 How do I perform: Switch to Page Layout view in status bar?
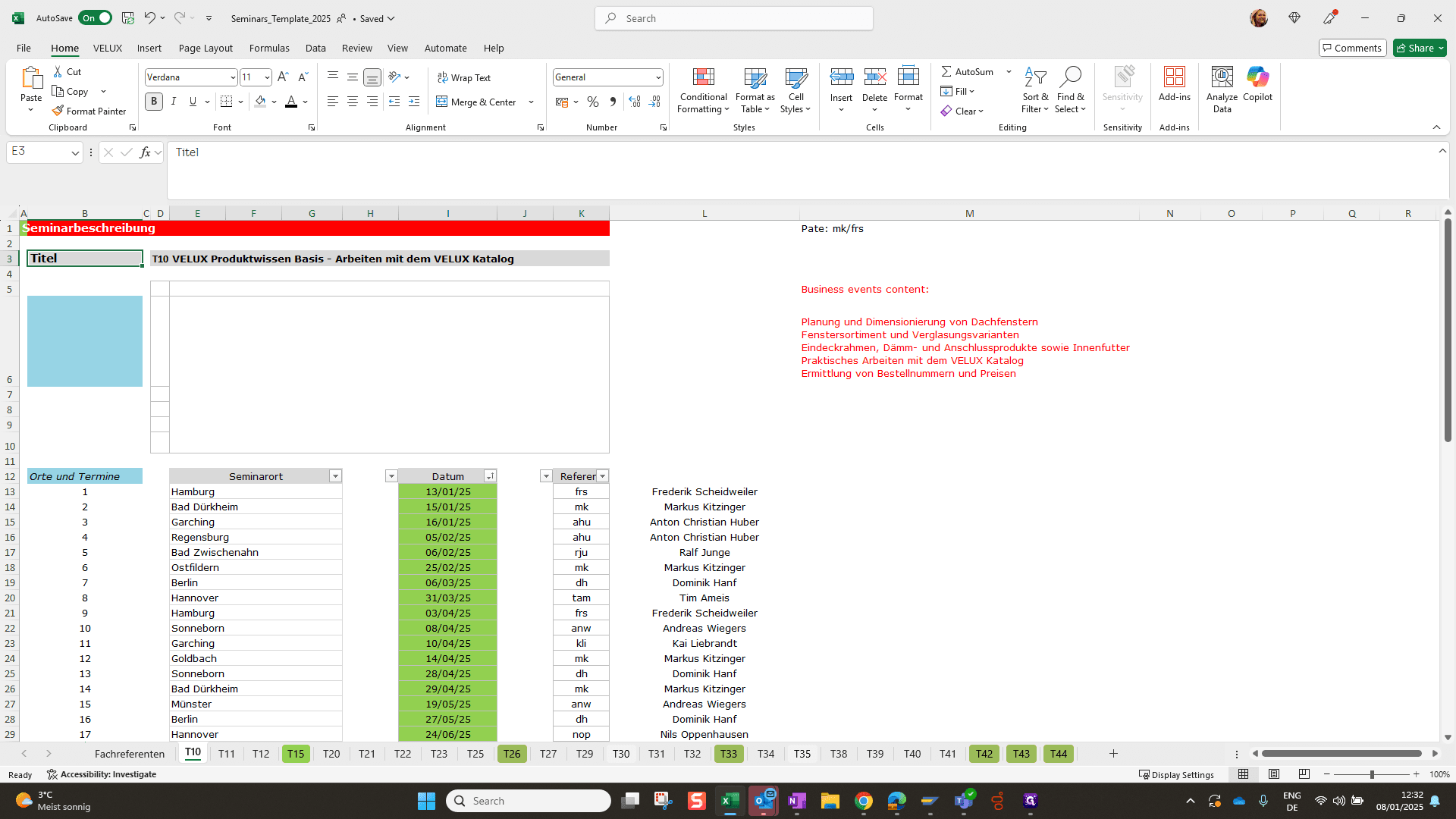click(1274, 774)
